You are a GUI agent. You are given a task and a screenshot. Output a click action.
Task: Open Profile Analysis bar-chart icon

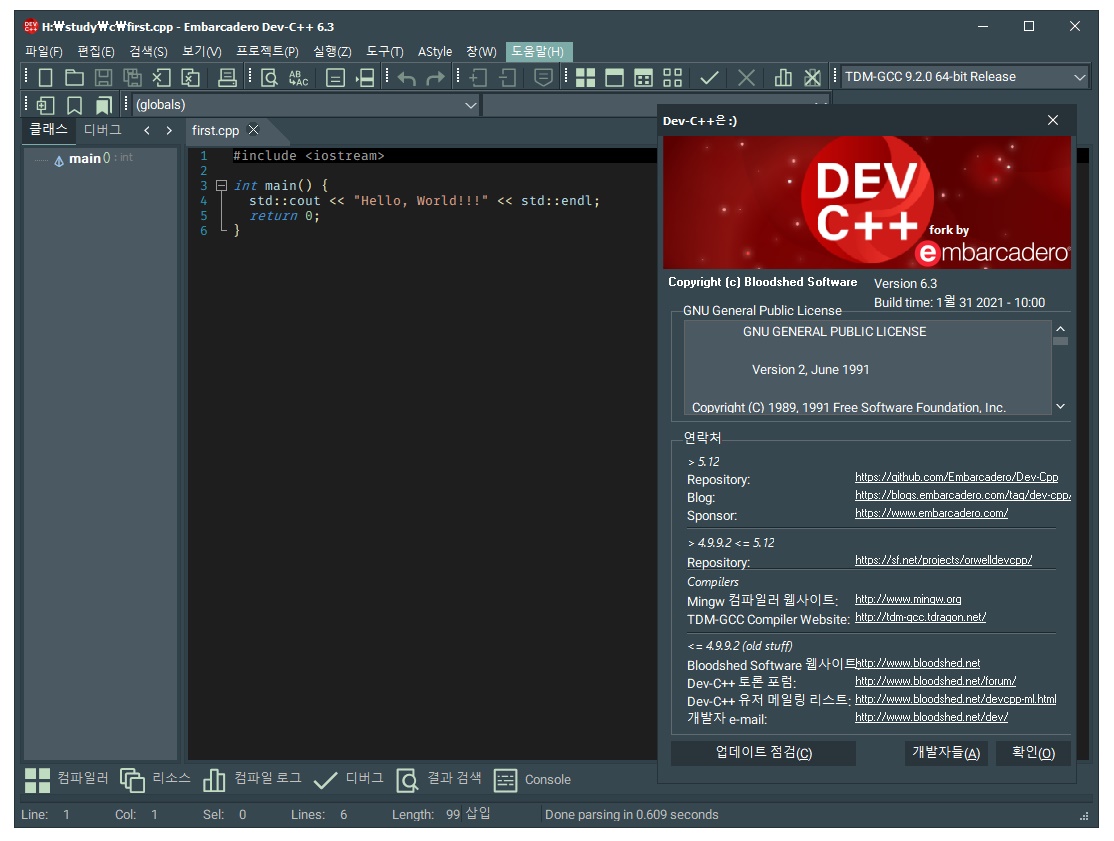[x=783, y=77]
